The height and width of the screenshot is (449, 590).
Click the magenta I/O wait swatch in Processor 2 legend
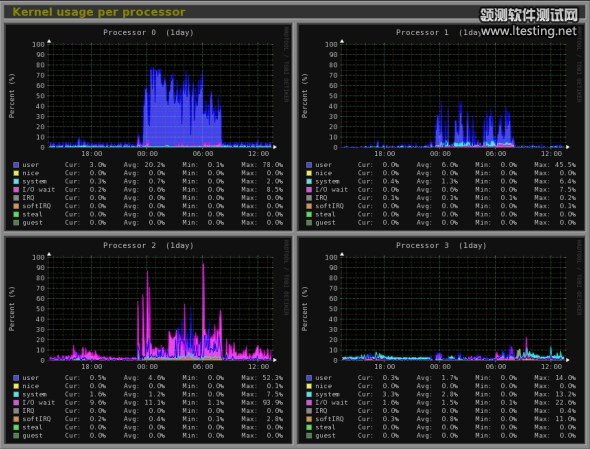tap(16, 403)
